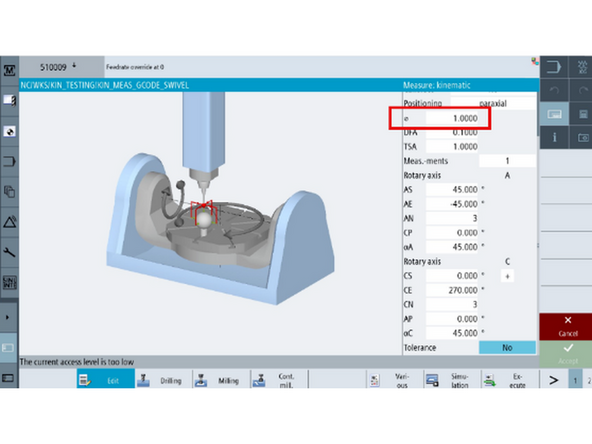This screenshot has height=444, width=592.
Task: Open the Program Manager files icon
Action: 9,192
